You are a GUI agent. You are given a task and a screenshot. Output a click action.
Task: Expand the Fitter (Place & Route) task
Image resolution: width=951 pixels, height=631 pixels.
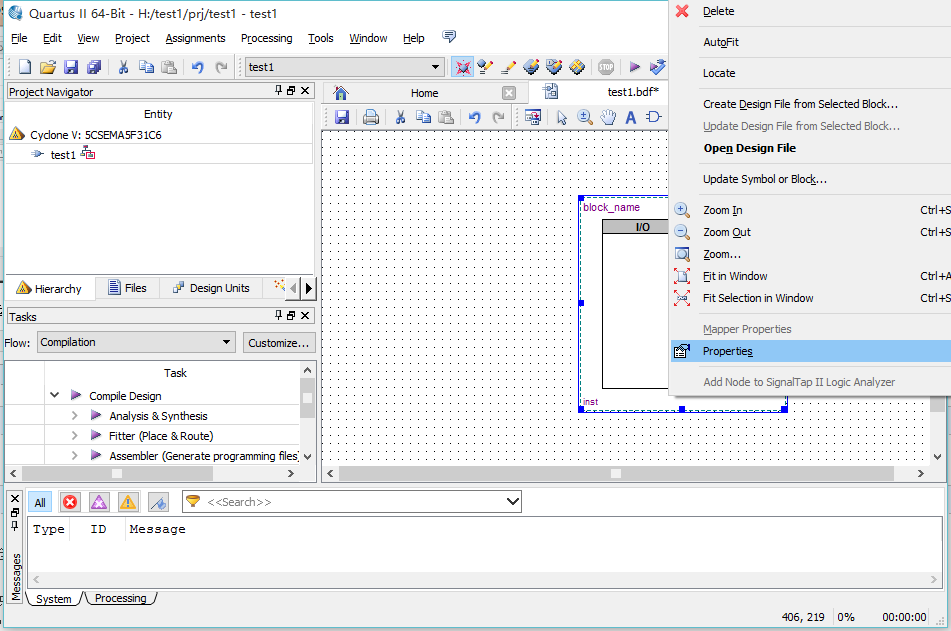75,436
